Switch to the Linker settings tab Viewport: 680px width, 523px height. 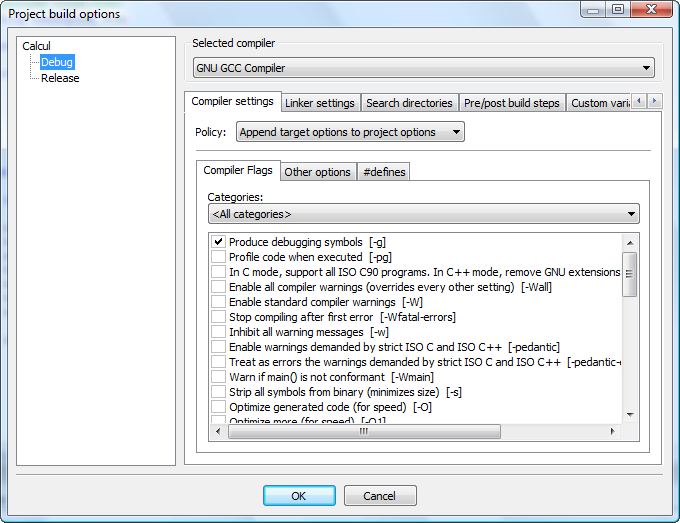tap(319, 103)
